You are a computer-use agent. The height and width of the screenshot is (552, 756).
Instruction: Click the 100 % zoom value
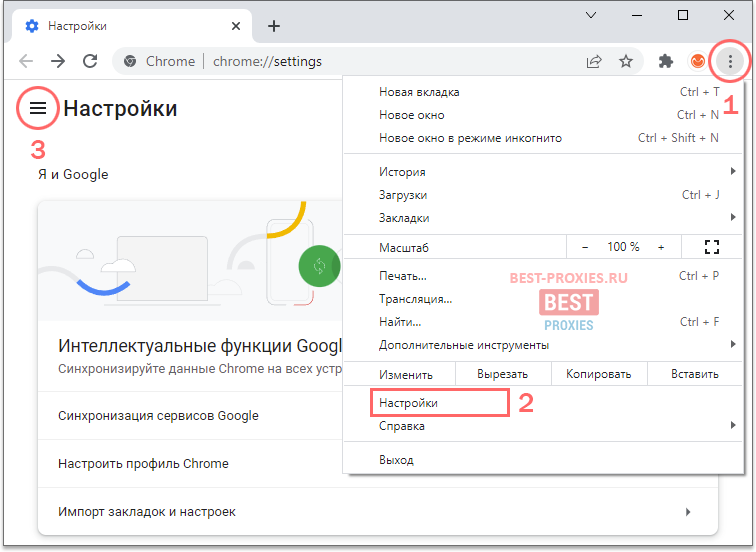pyautogui.click(x=623, y=247)
